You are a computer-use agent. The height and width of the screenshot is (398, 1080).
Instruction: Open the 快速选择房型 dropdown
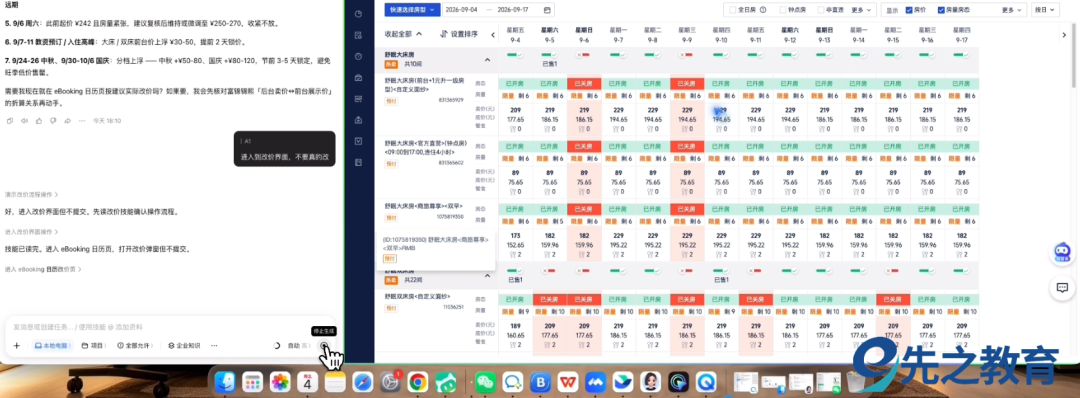412,10
